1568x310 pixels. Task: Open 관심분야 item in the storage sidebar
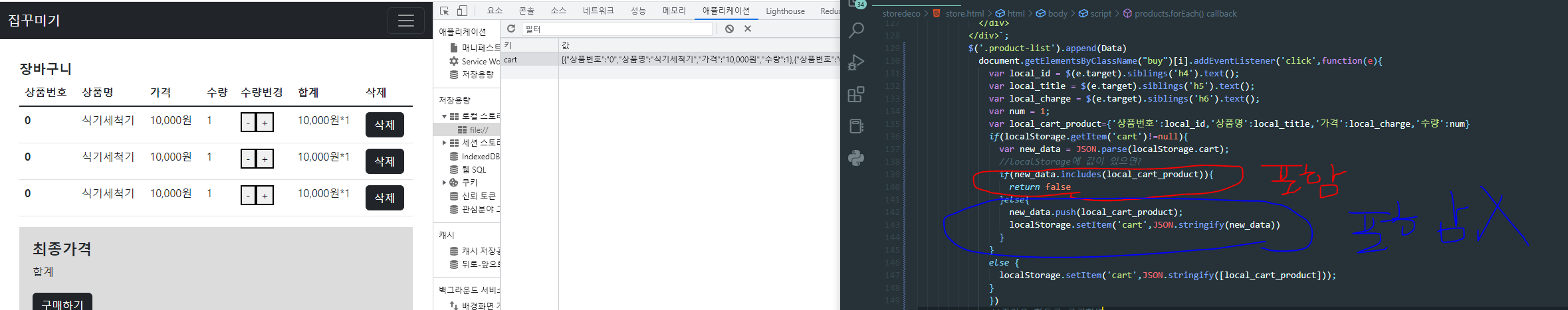475,209
